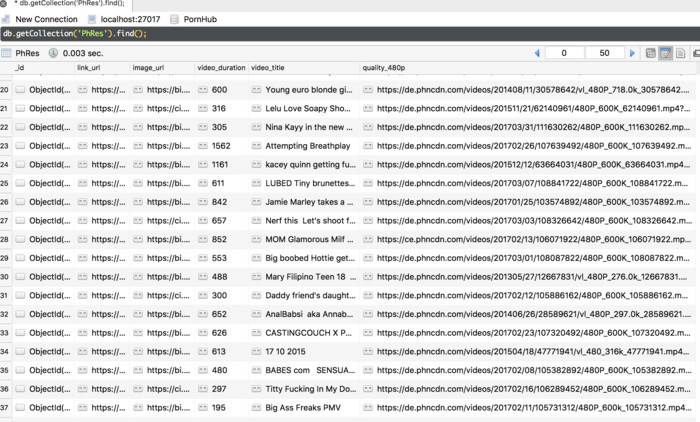This screenshot has width=700, height=422.
Task: Click the localhost:27017 server icon
Action: click(92, 19)
